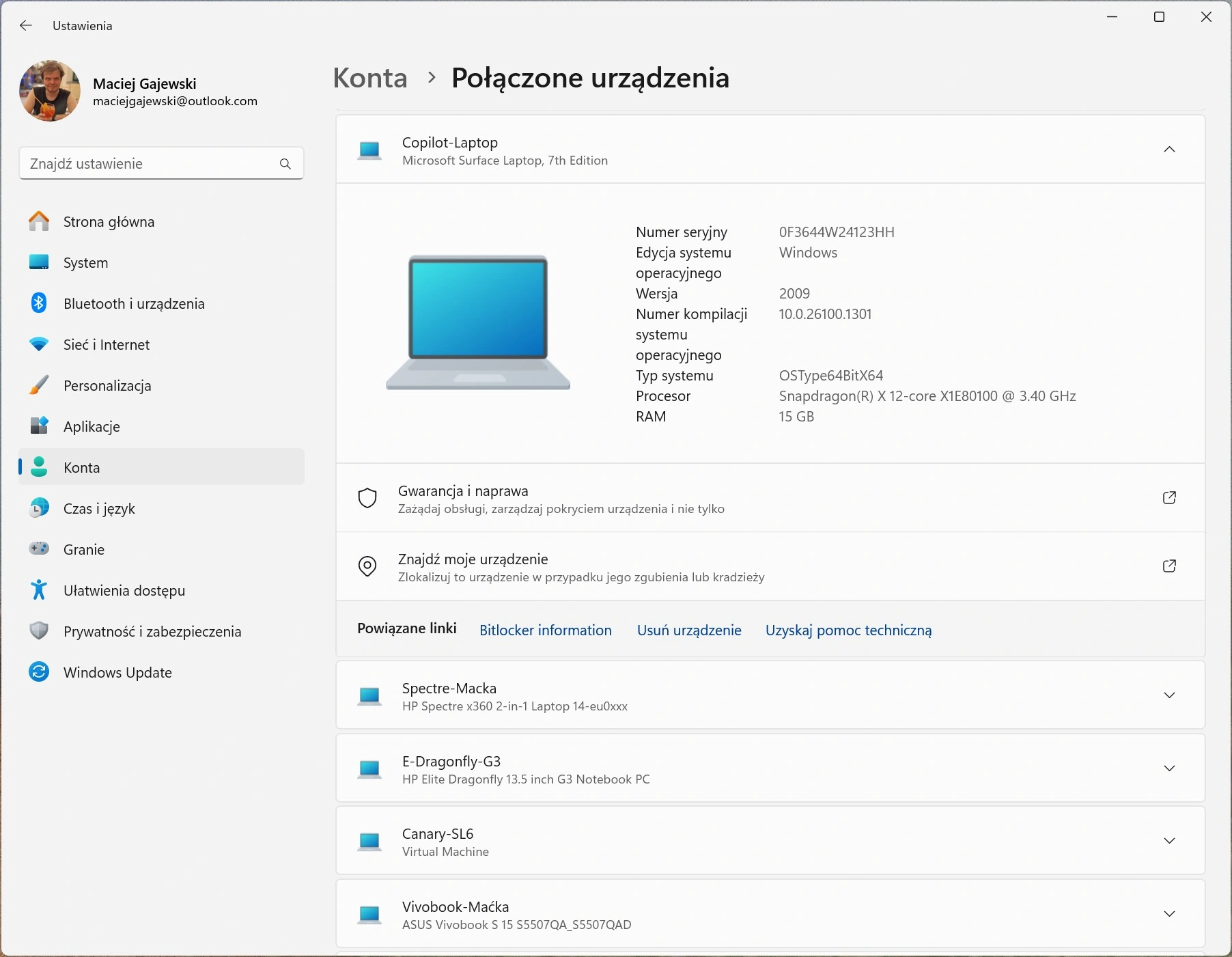Open Ułatwienia dostępu in sidebar
The height and width of the screenshot is (957, 1232).
tap(161, 590)
